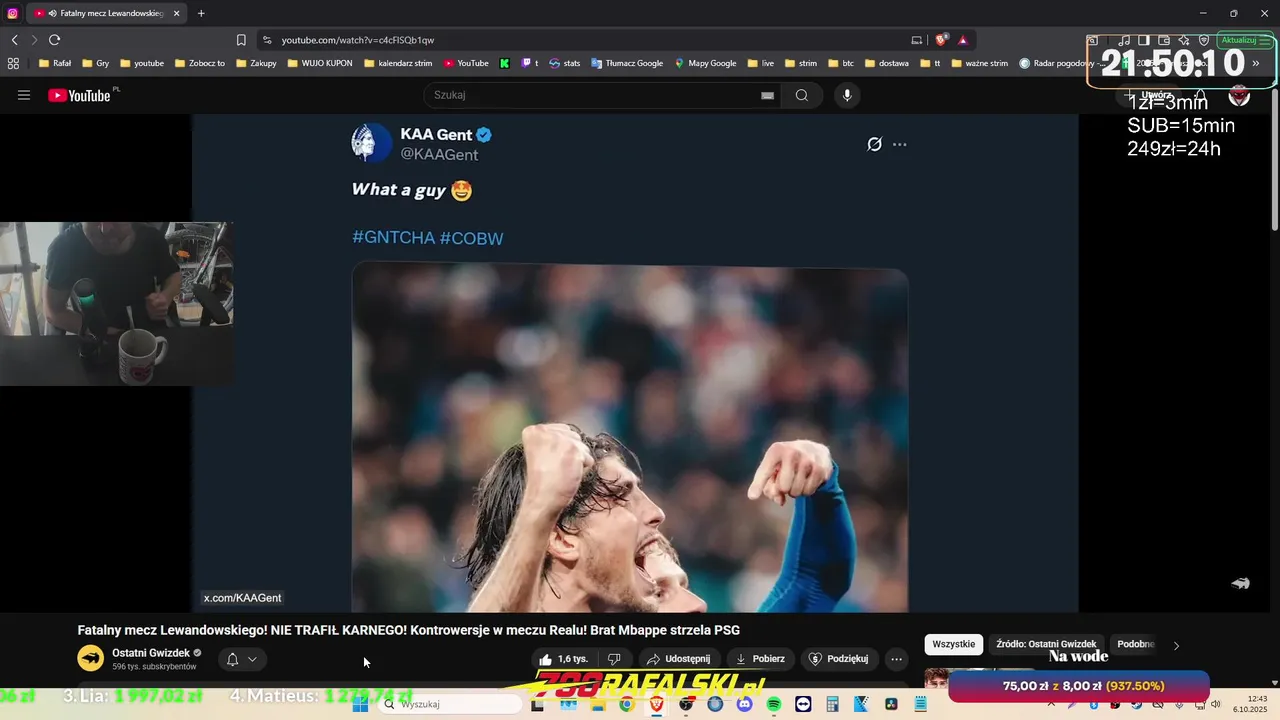Bookmark this page with the bookmark icon
The image size is (1280, 720).
coord(241,40)
